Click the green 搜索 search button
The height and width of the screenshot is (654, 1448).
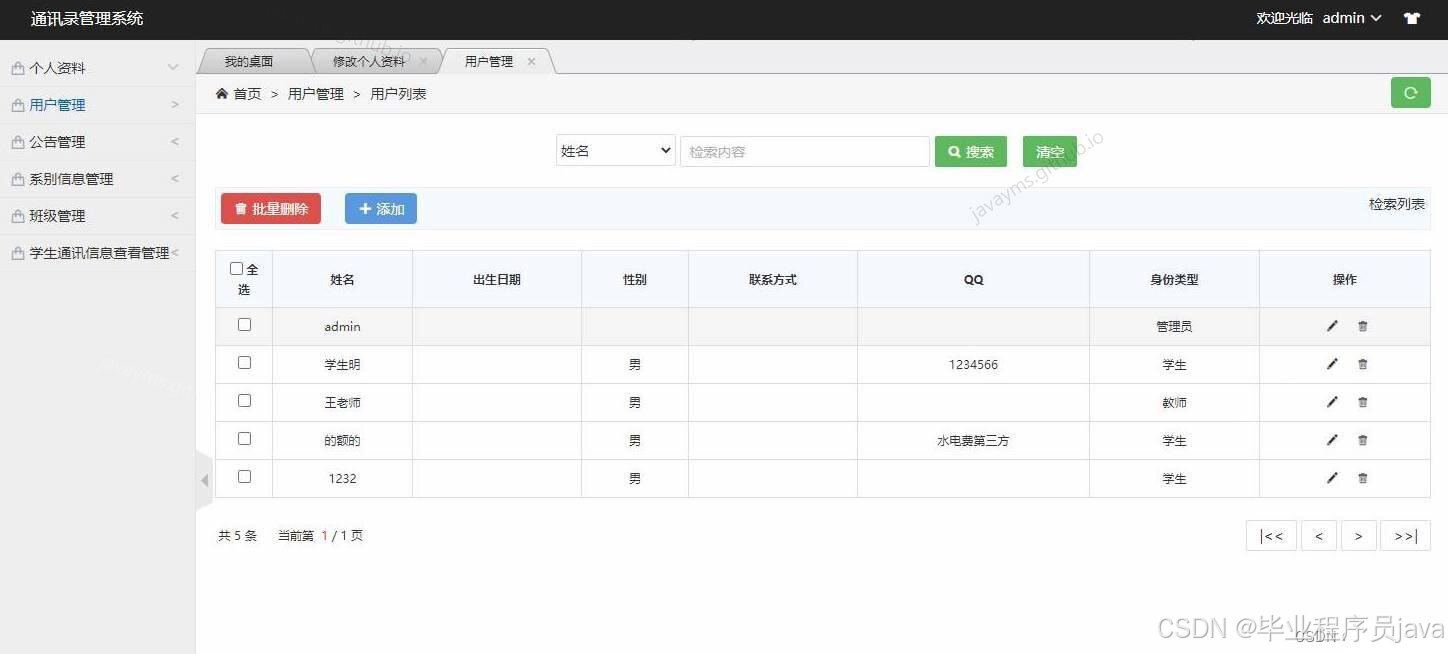pyautogui.click(x=971, y=151)
